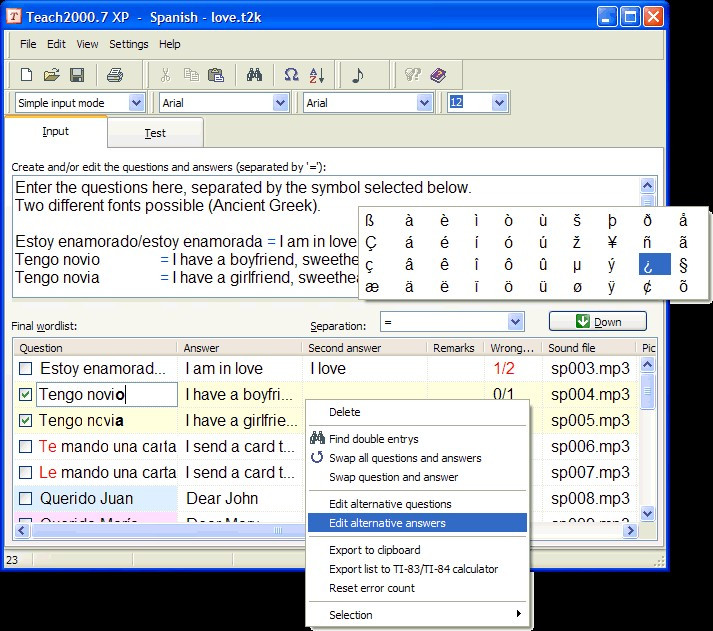Copy selection with the copy icon
The image size is (713, 631).
[191, 75]
